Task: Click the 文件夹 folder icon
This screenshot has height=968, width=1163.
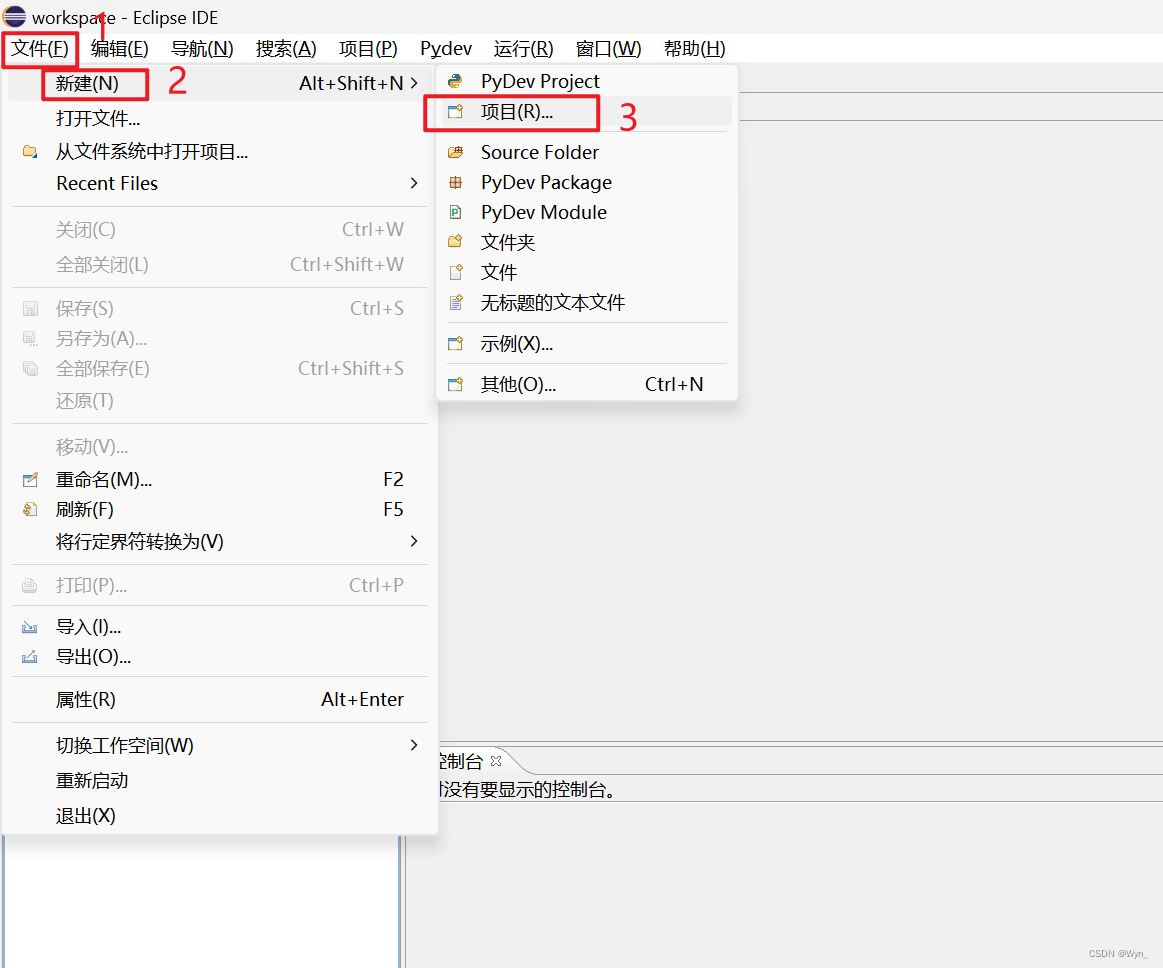Action: click(455, 242)
